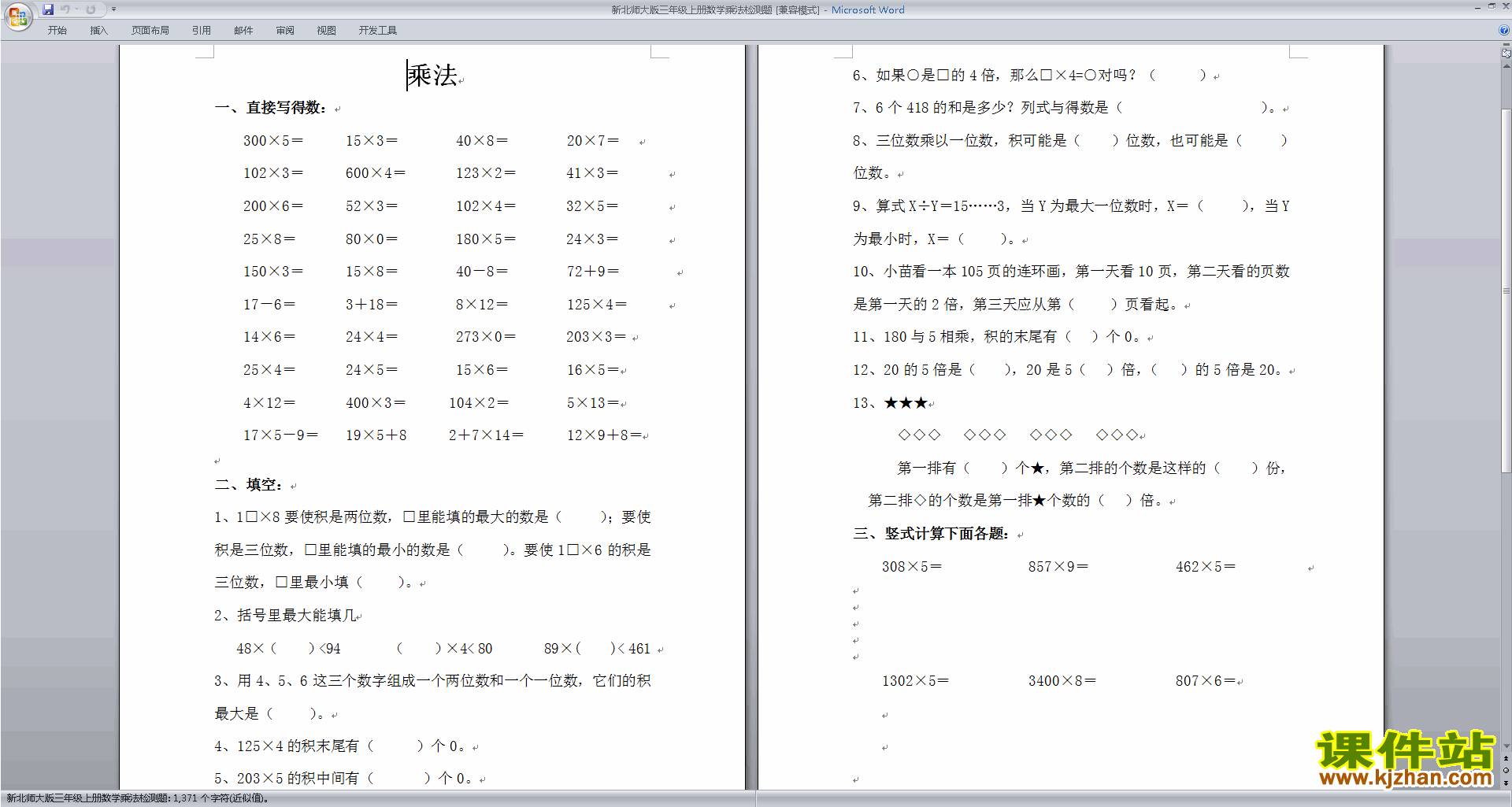Click the Previous Page double-arrow button
Image resolution: width=1512 pixels, height=807 pixels.
[x=1506, y=759]
